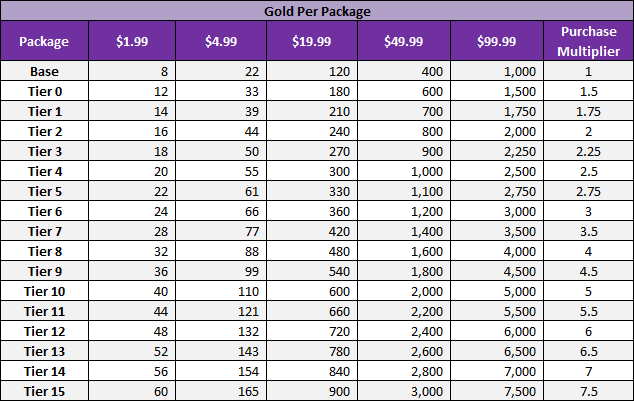Select the Tier 15 row label

(x=44, y=390)
